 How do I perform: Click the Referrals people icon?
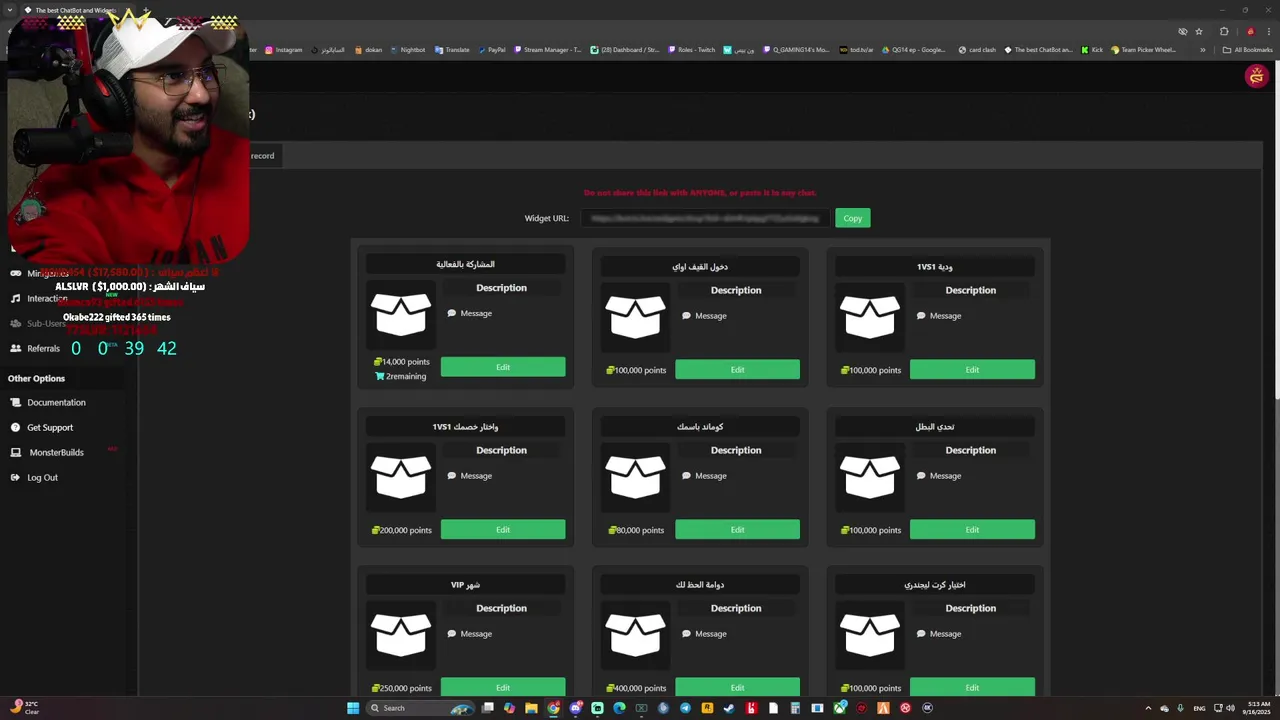click(x=15, y=348)
